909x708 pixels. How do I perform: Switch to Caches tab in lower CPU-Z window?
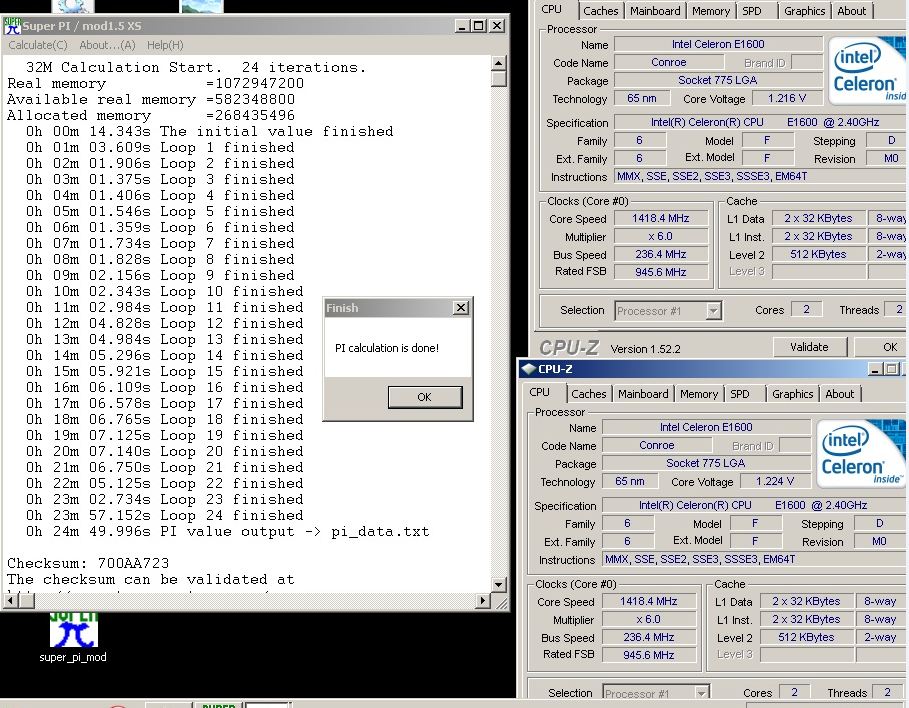point(588,394)
